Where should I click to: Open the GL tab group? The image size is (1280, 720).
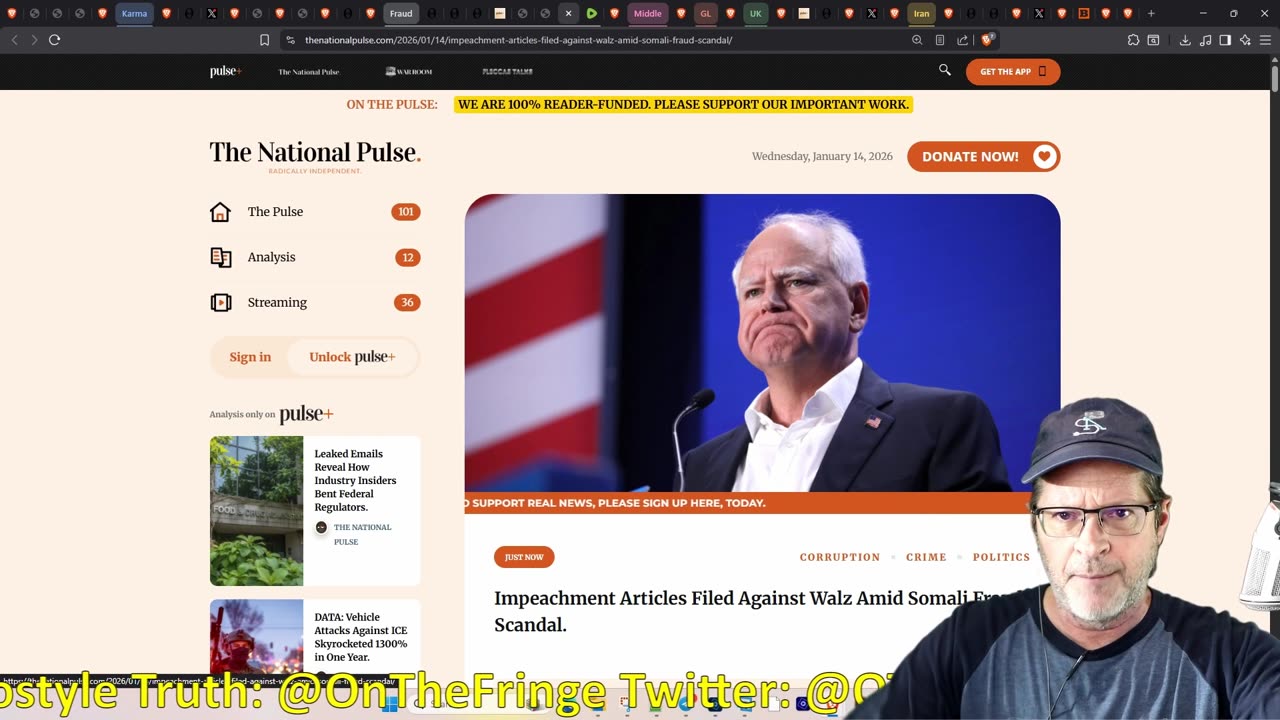point(706,13)
